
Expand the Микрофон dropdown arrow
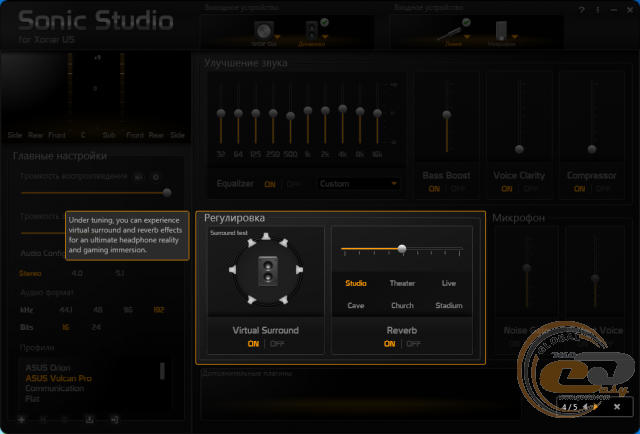tap(515, 37)
